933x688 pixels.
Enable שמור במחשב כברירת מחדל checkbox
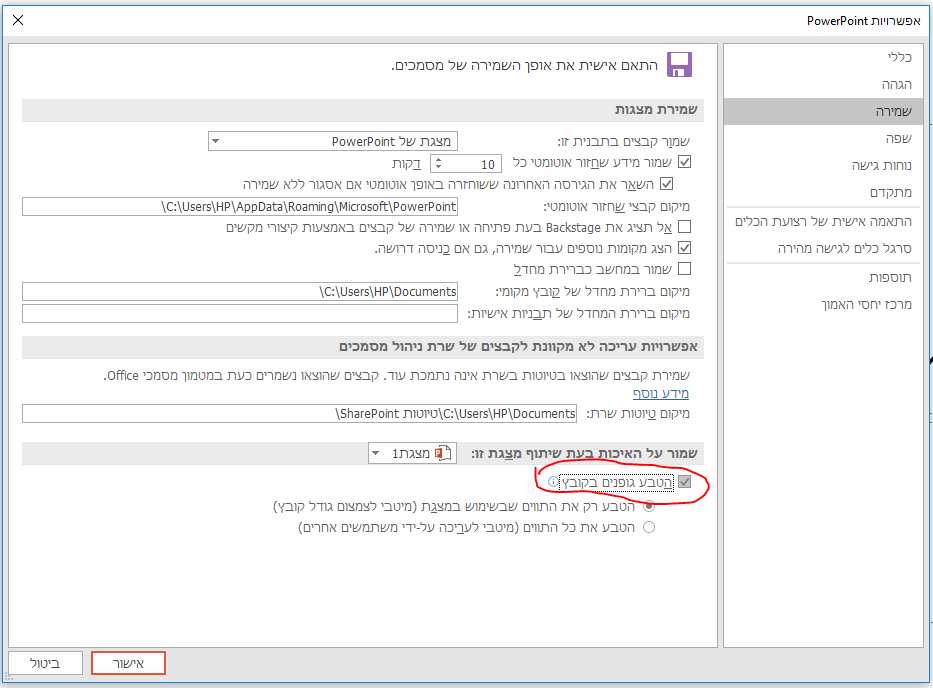point(685,269)
